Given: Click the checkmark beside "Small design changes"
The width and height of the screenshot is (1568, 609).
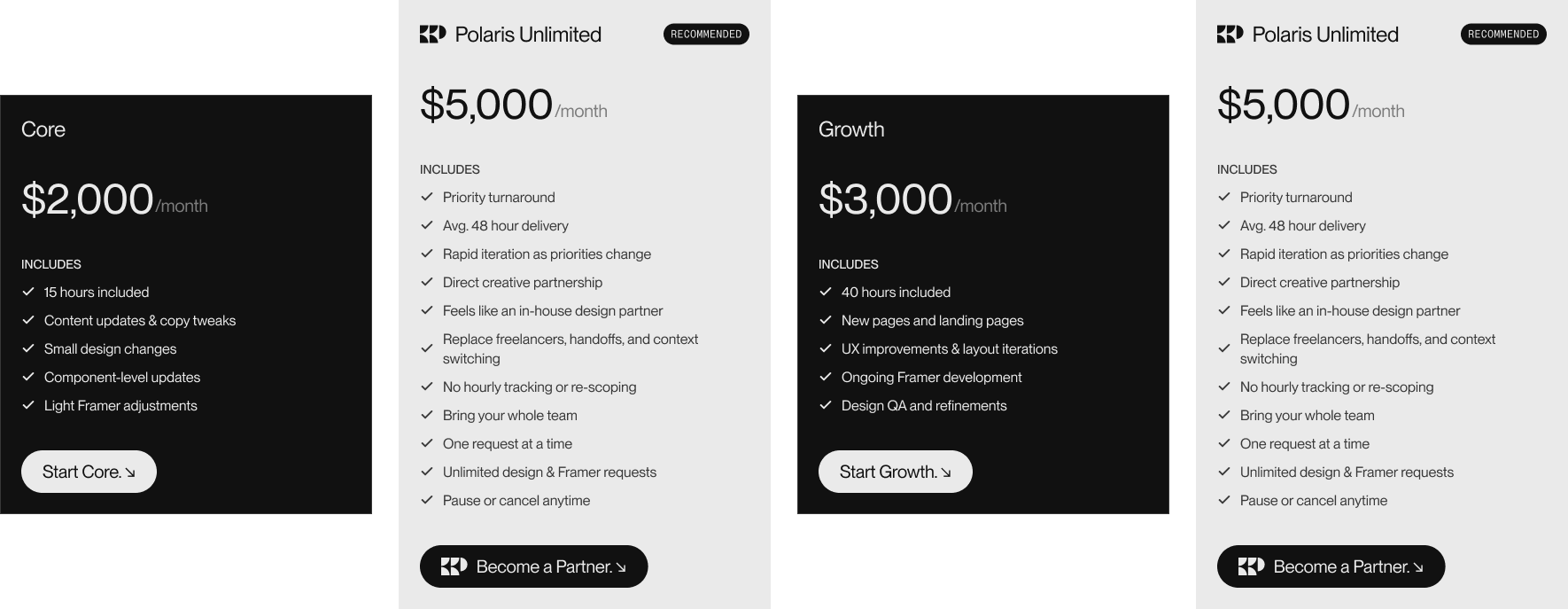Looking at the screenshot, I should (28, 348).
